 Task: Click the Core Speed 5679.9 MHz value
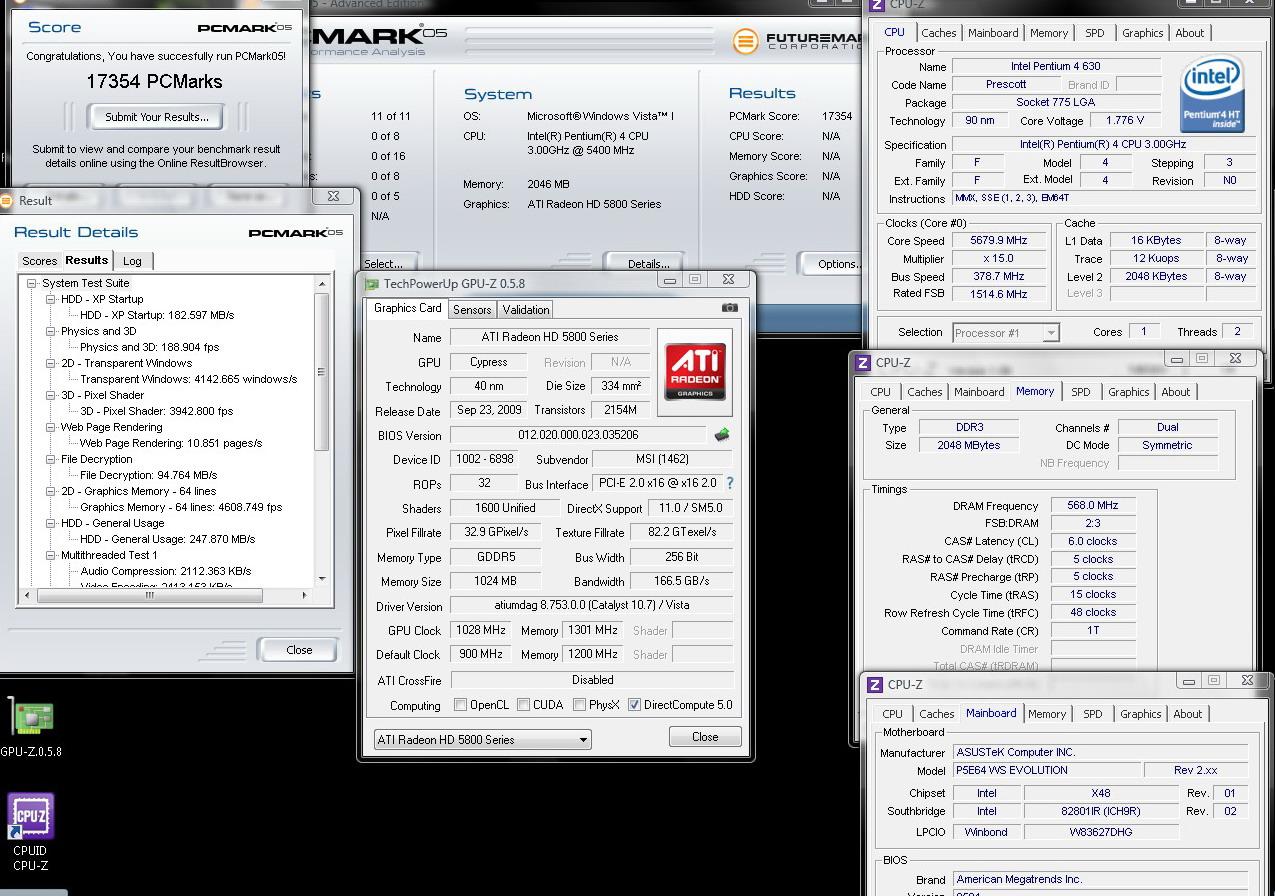pos(998,241)
